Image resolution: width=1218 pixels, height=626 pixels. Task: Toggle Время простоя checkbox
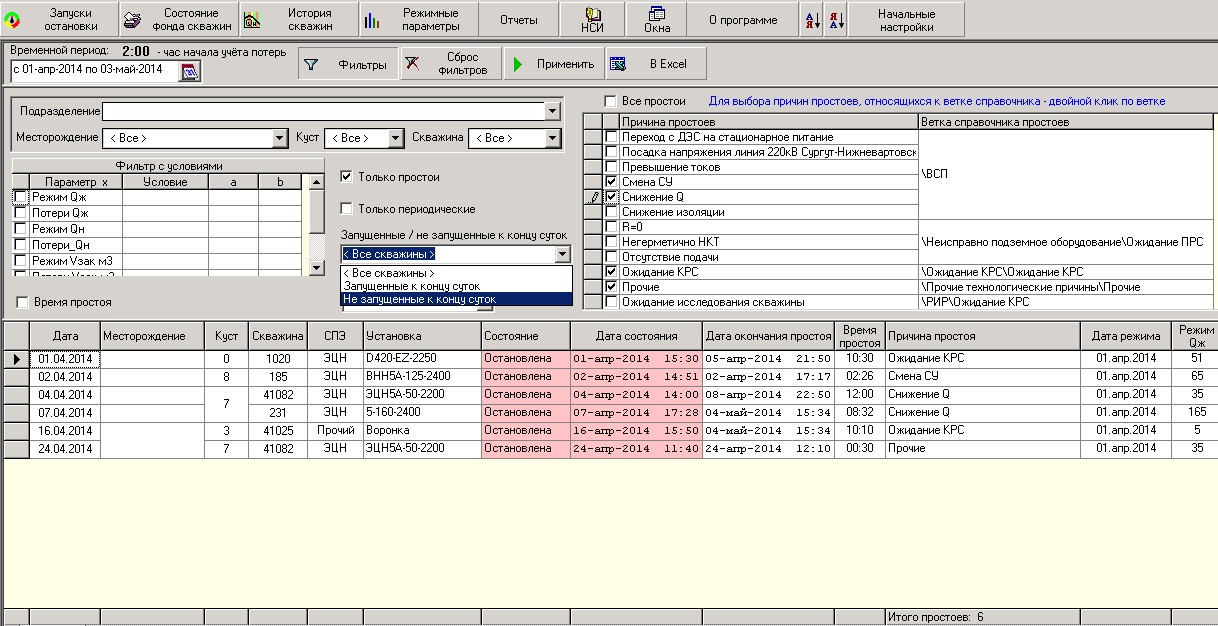point(23,302)
